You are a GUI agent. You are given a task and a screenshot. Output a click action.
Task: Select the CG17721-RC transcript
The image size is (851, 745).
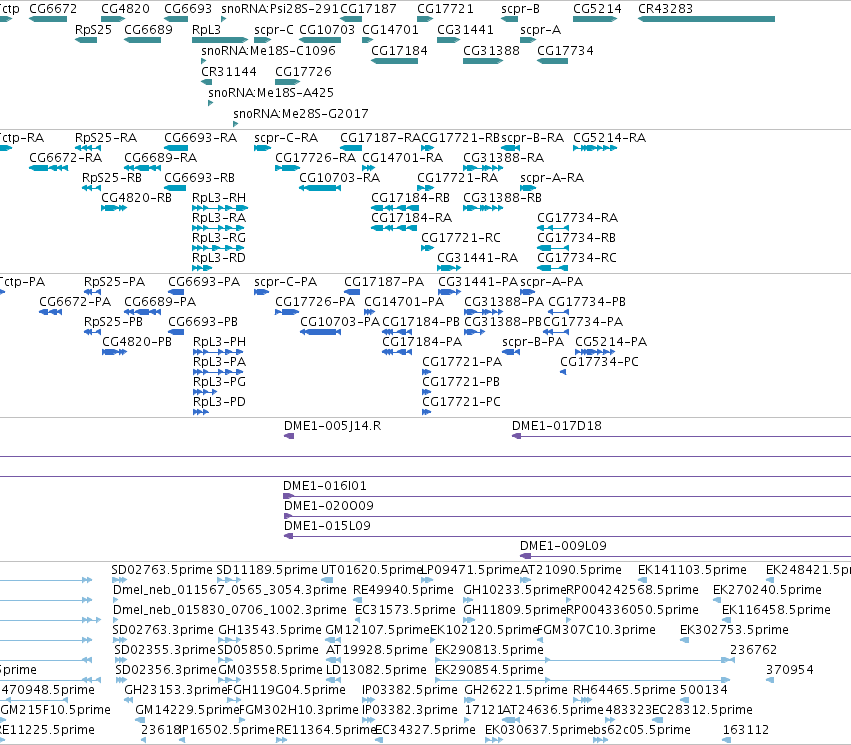point(427,248)
